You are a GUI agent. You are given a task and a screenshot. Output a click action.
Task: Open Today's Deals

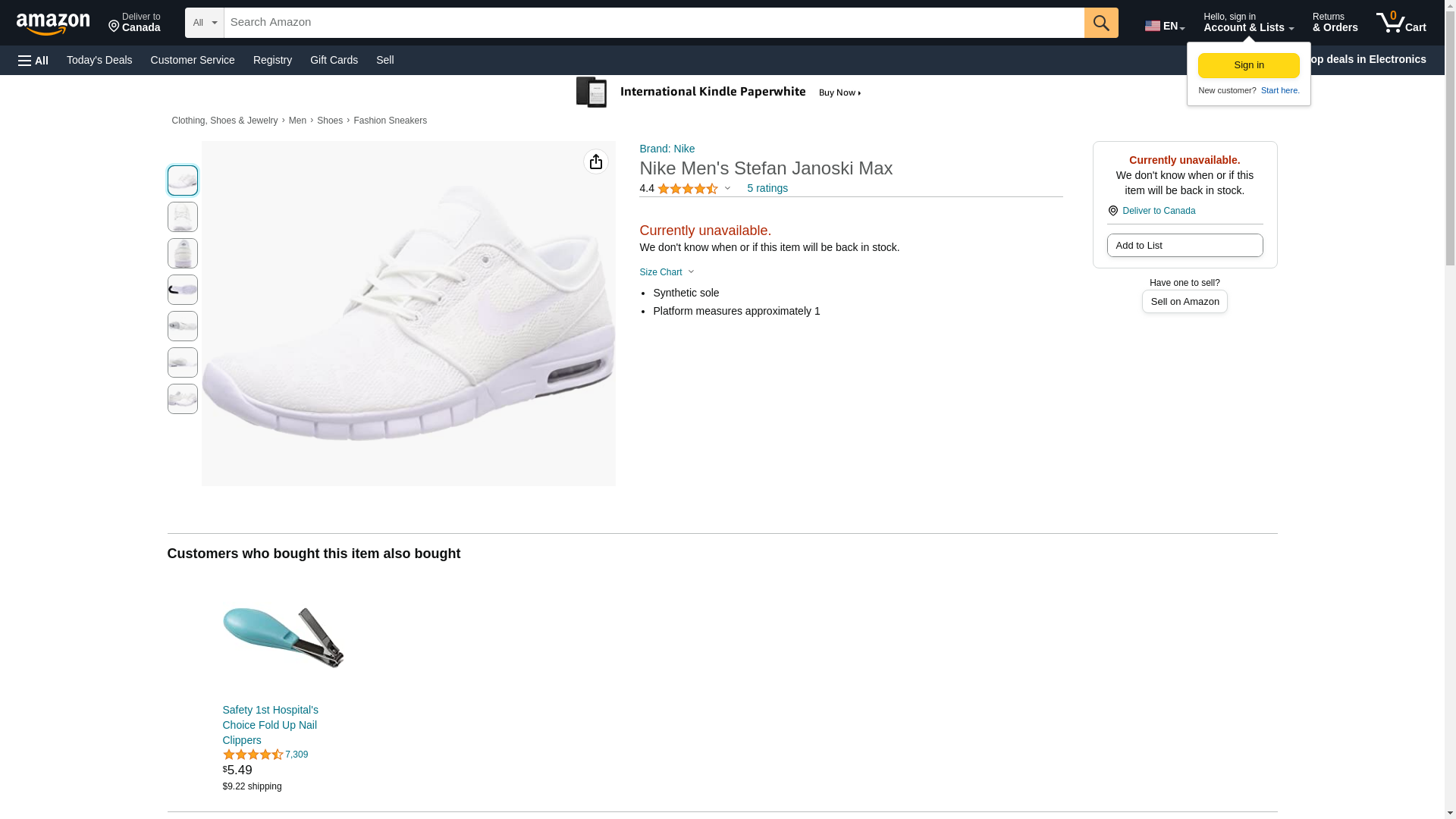pyautogui.click(x=99, y=60)
